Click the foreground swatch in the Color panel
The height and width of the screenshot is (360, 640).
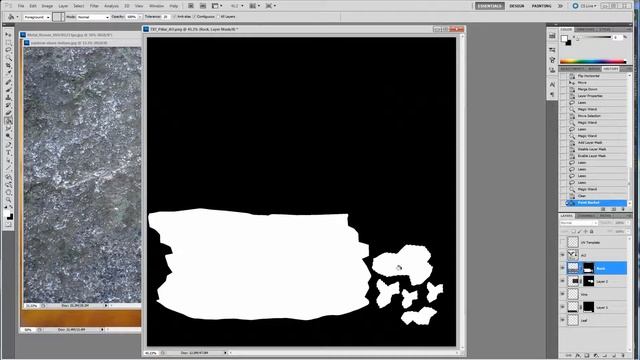(564, 38)
